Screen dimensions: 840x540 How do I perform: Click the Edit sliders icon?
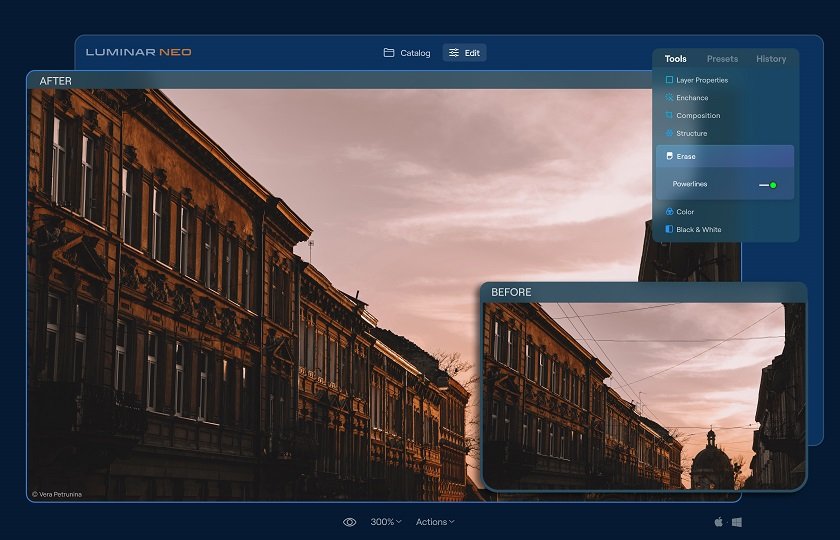point(454,52)
